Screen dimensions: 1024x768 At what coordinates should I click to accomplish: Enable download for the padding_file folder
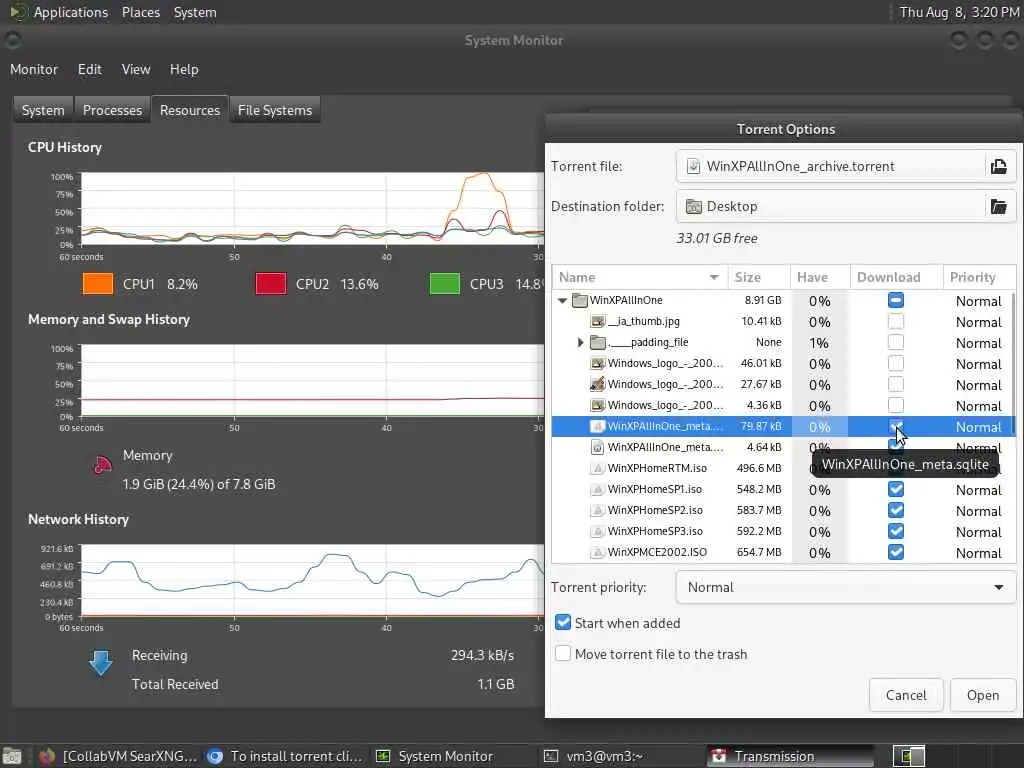(896, 342)
